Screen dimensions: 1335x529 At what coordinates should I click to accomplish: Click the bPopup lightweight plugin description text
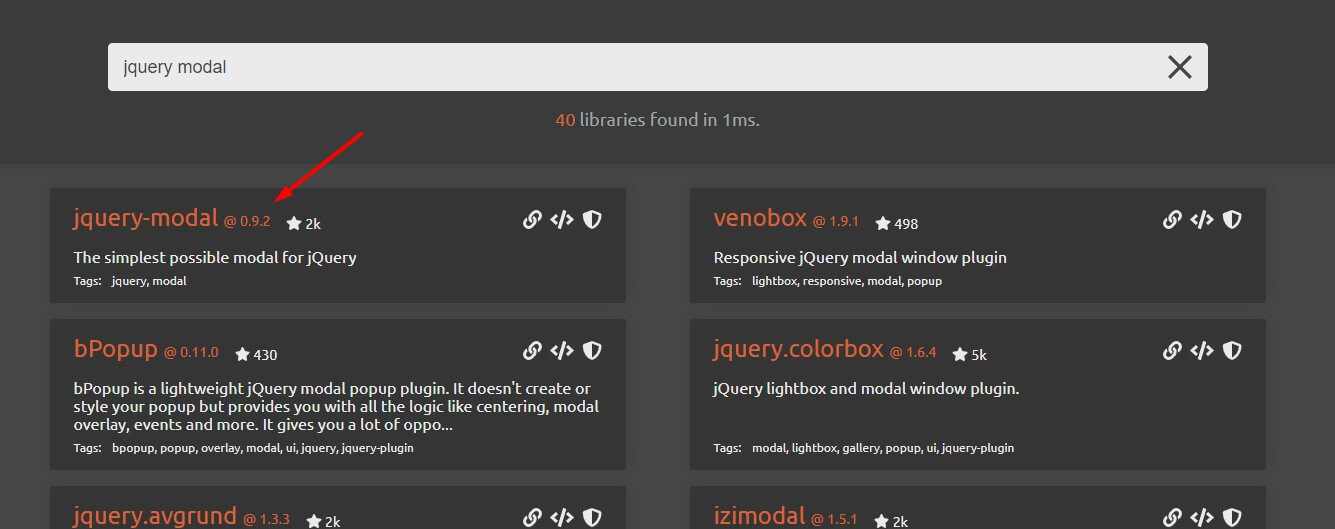point(336,406)
